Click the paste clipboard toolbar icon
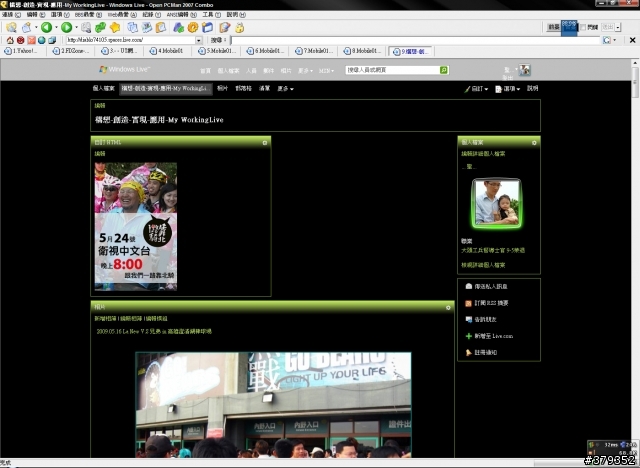The image size is (640, 468). coord(161,27)
